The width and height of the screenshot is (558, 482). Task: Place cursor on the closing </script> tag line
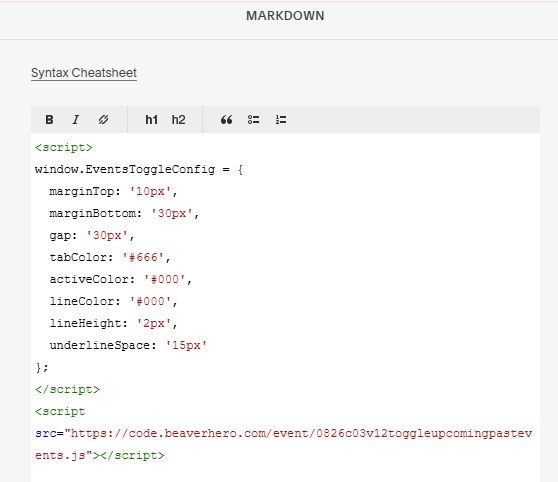coord(67,389)
